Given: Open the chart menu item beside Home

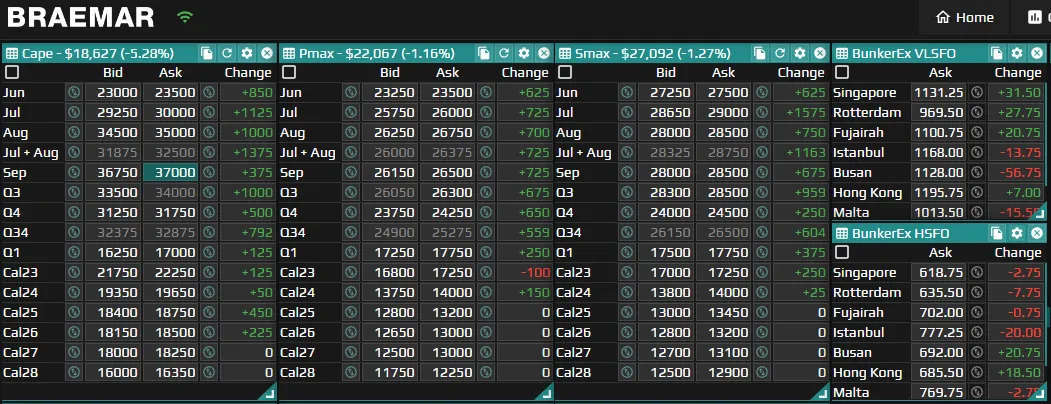Looking at the screenshot, I should (1035, 17).
